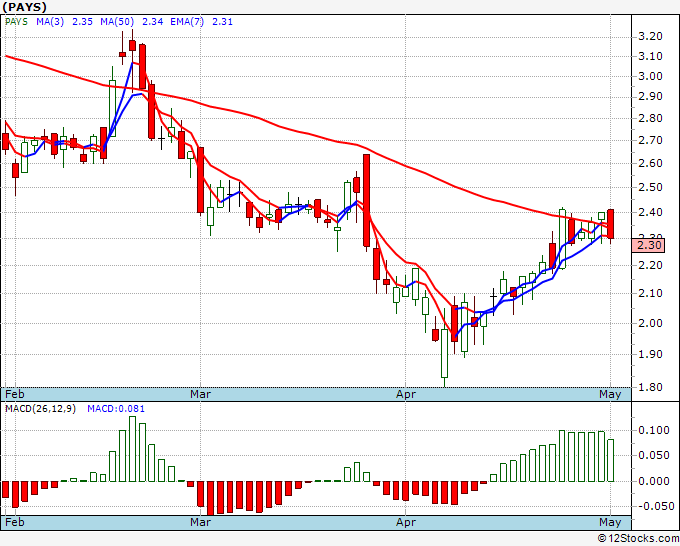Click the 2.80 price axis label

(x=651, y=118)
